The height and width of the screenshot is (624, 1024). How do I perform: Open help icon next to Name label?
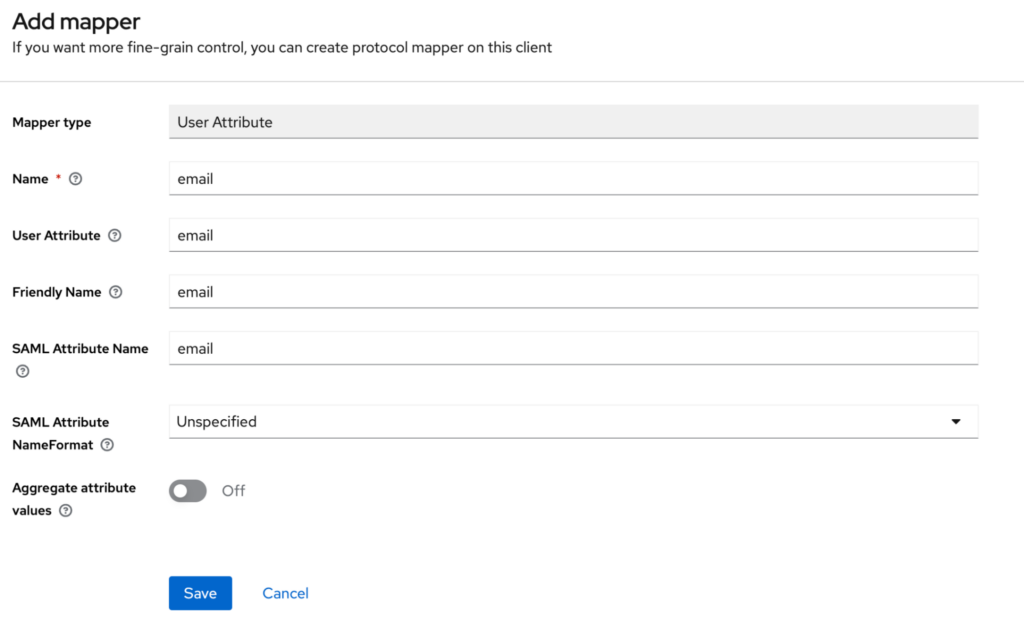(76, 179)
